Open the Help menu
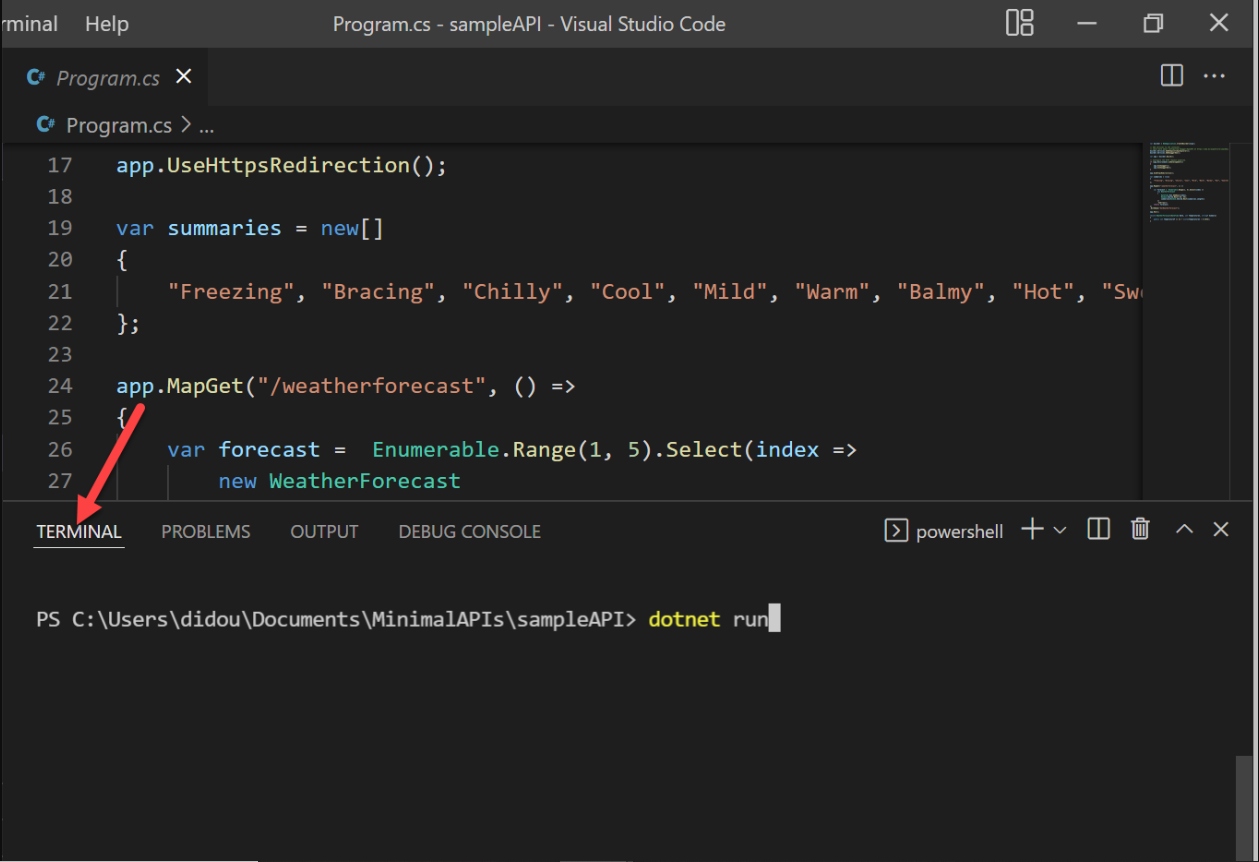This screenshot has width=1259, height=862. point(106,24)
